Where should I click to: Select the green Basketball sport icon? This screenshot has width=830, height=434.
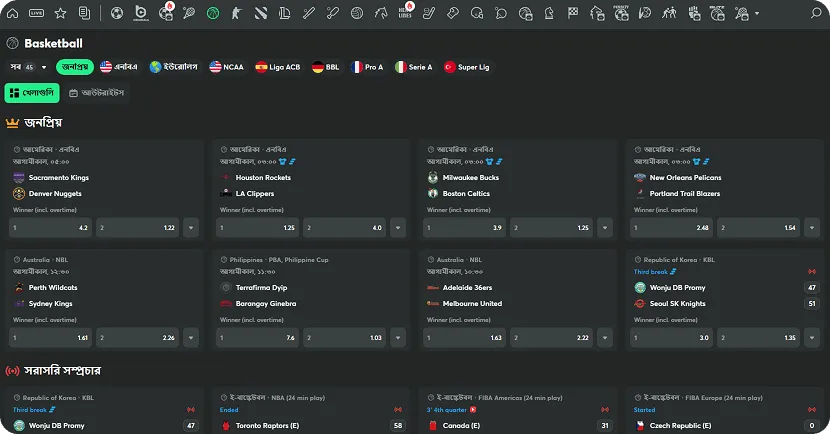click(x=213, y=13)
